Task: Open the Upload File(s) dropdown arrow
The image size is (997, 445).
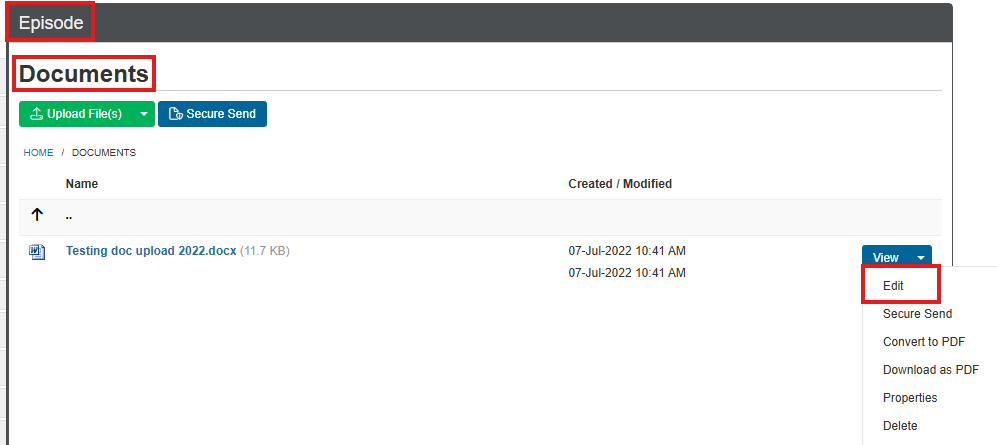Action: click(x=144, y=114)
